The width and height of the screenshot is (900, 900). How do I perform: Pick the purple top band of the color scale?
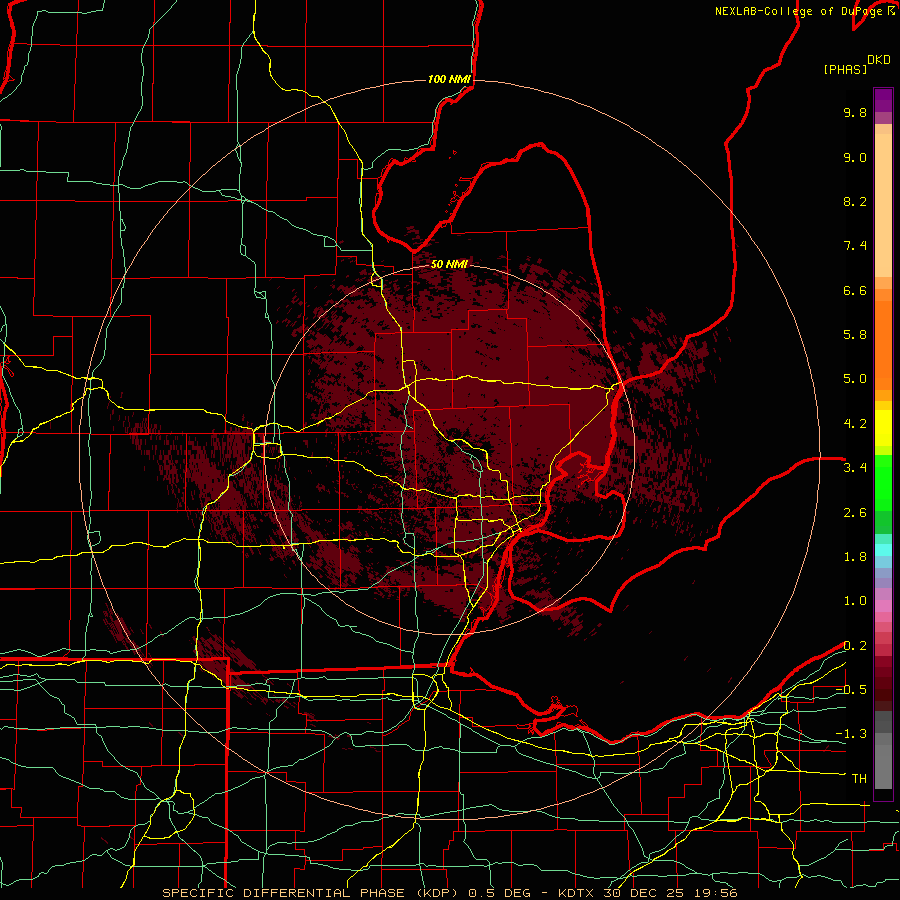[x=883, y=100]
